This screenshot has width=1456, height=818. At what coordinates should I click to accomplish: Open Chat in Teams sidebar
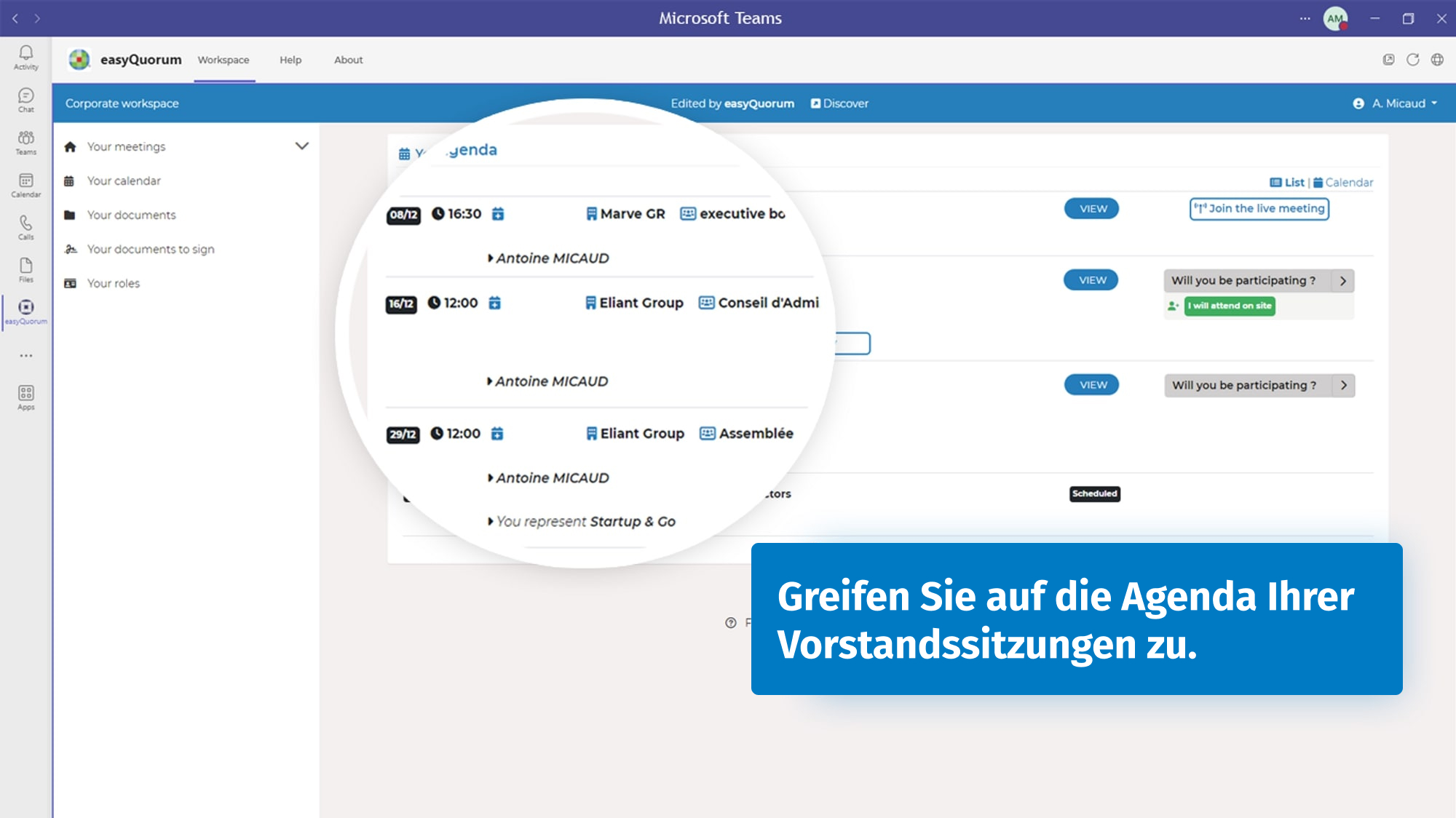25,100
